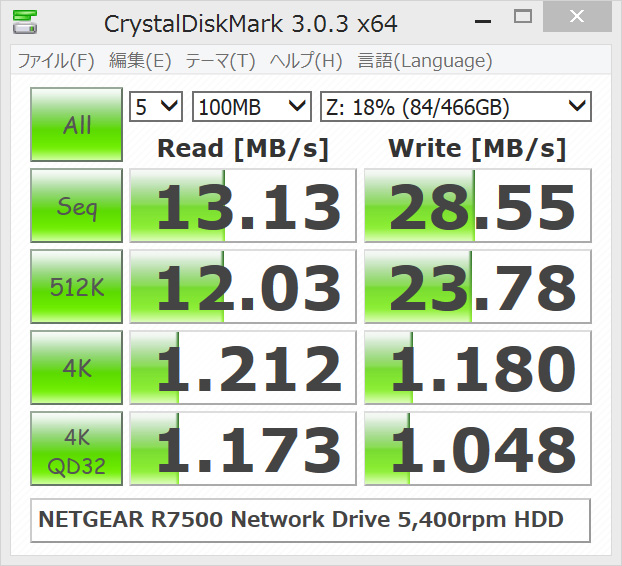Click the Read [MB/s] column header
The image size is (622, 566).
click(x=243, y=149)
